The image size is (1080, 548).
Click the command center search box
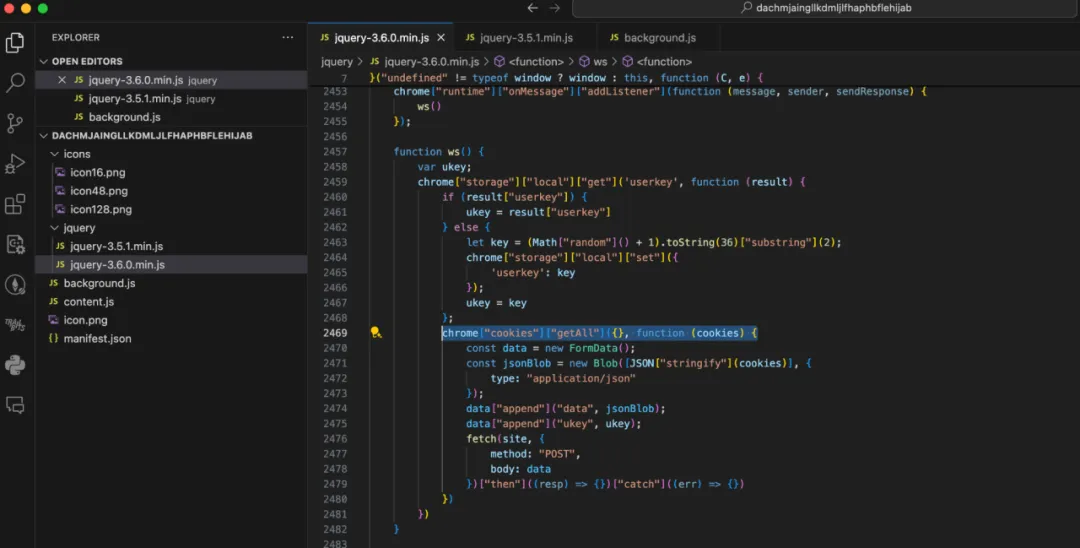pyautogui.click(x=825, y=8)
